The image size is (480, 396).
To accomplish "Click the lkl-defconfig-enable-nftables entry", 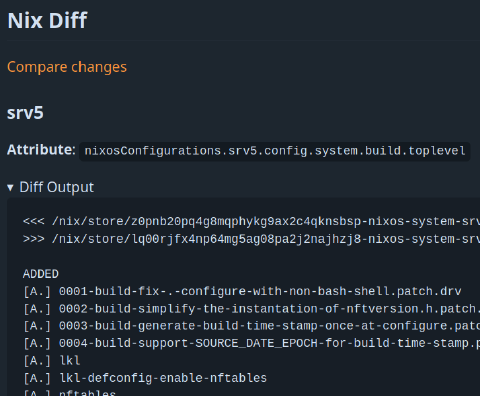I will pyautogui.click(x=163, y=378).
